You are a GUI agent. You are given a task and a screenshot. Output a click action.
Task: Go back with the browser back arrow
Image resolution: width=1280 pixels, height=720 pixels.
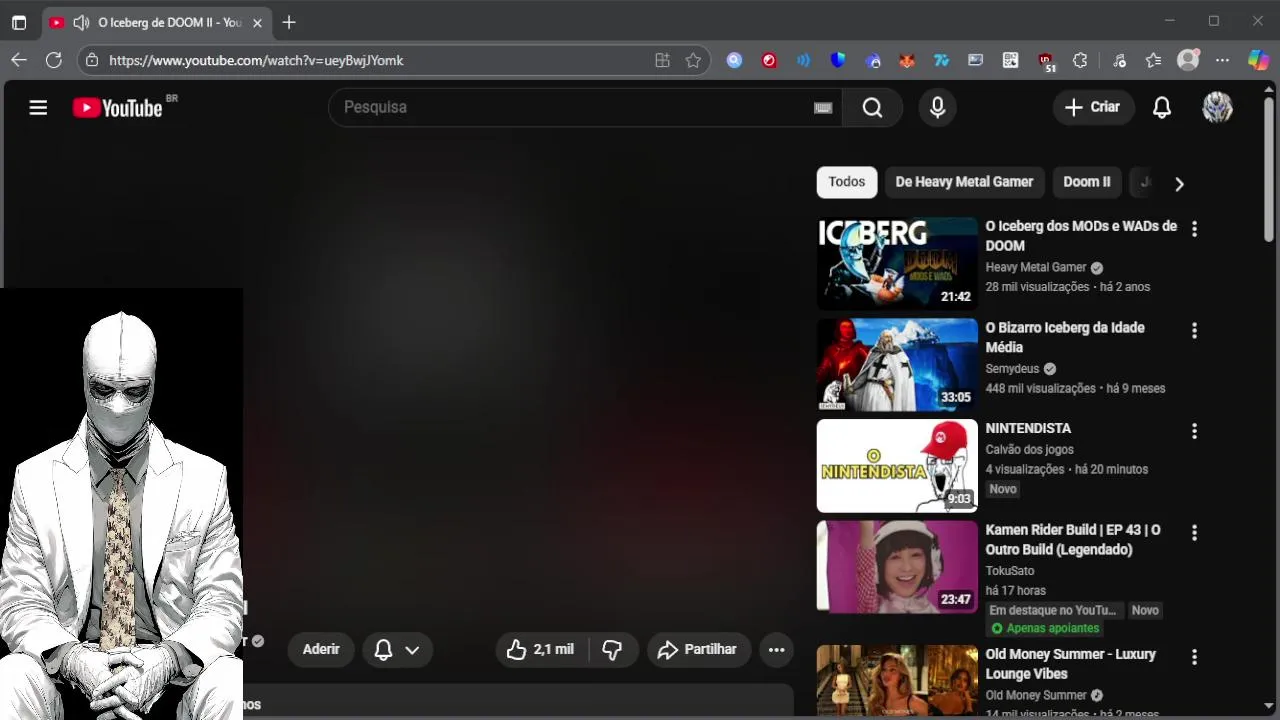[x=19, y=60]
